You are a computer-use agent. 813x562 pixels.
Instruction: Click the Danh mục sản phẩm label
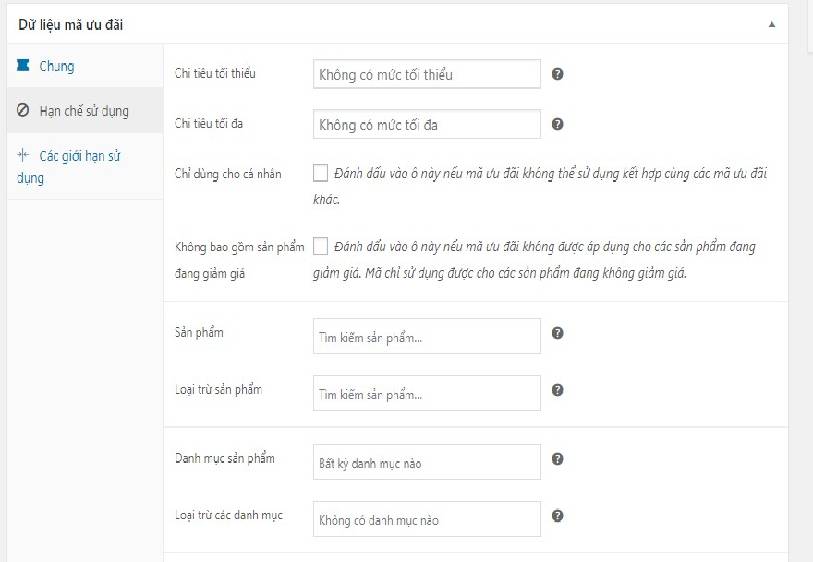pos(225,458)
